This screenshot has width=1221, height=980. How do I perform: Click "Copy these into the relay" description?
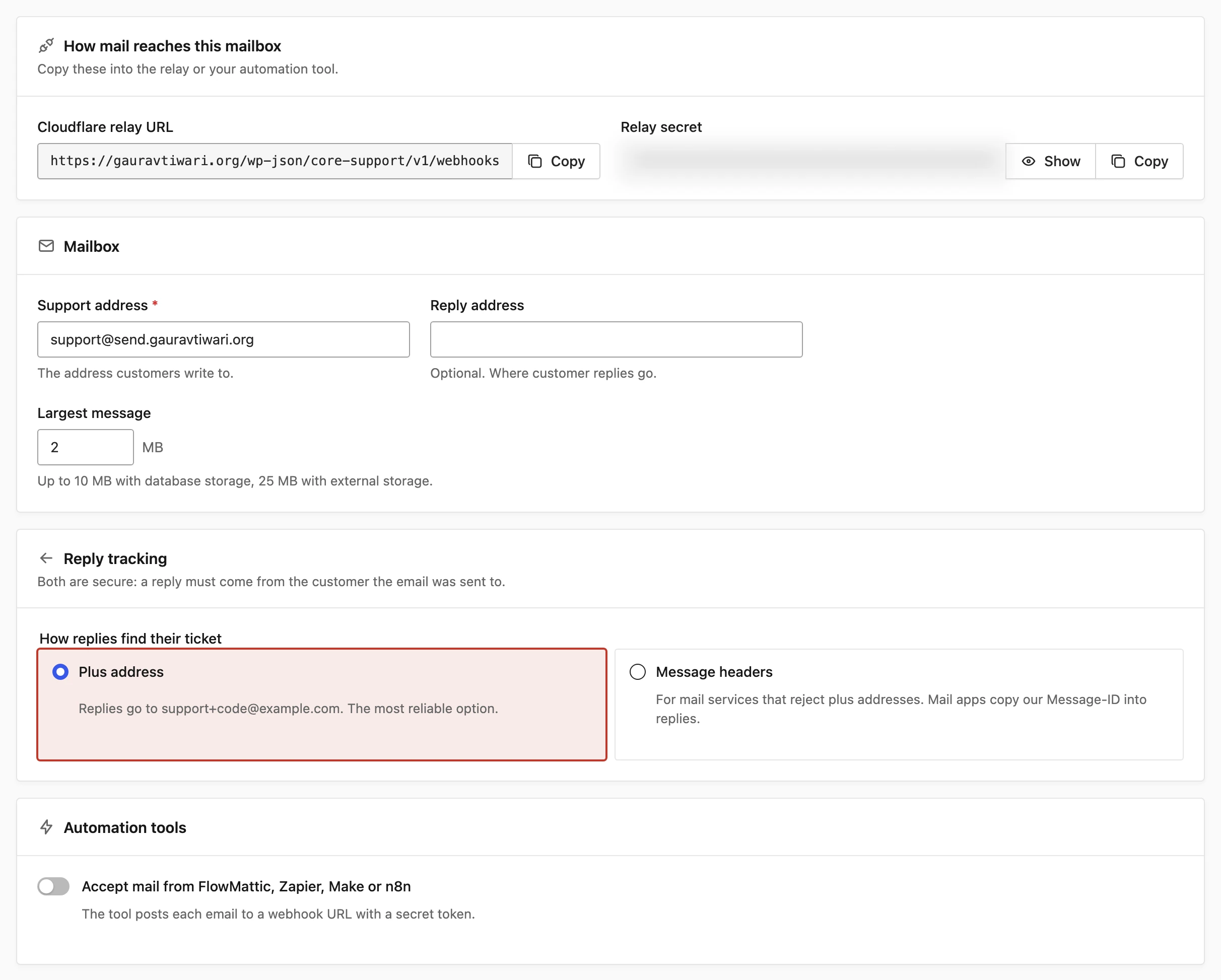pyautogui.click(x=187, y=69)
